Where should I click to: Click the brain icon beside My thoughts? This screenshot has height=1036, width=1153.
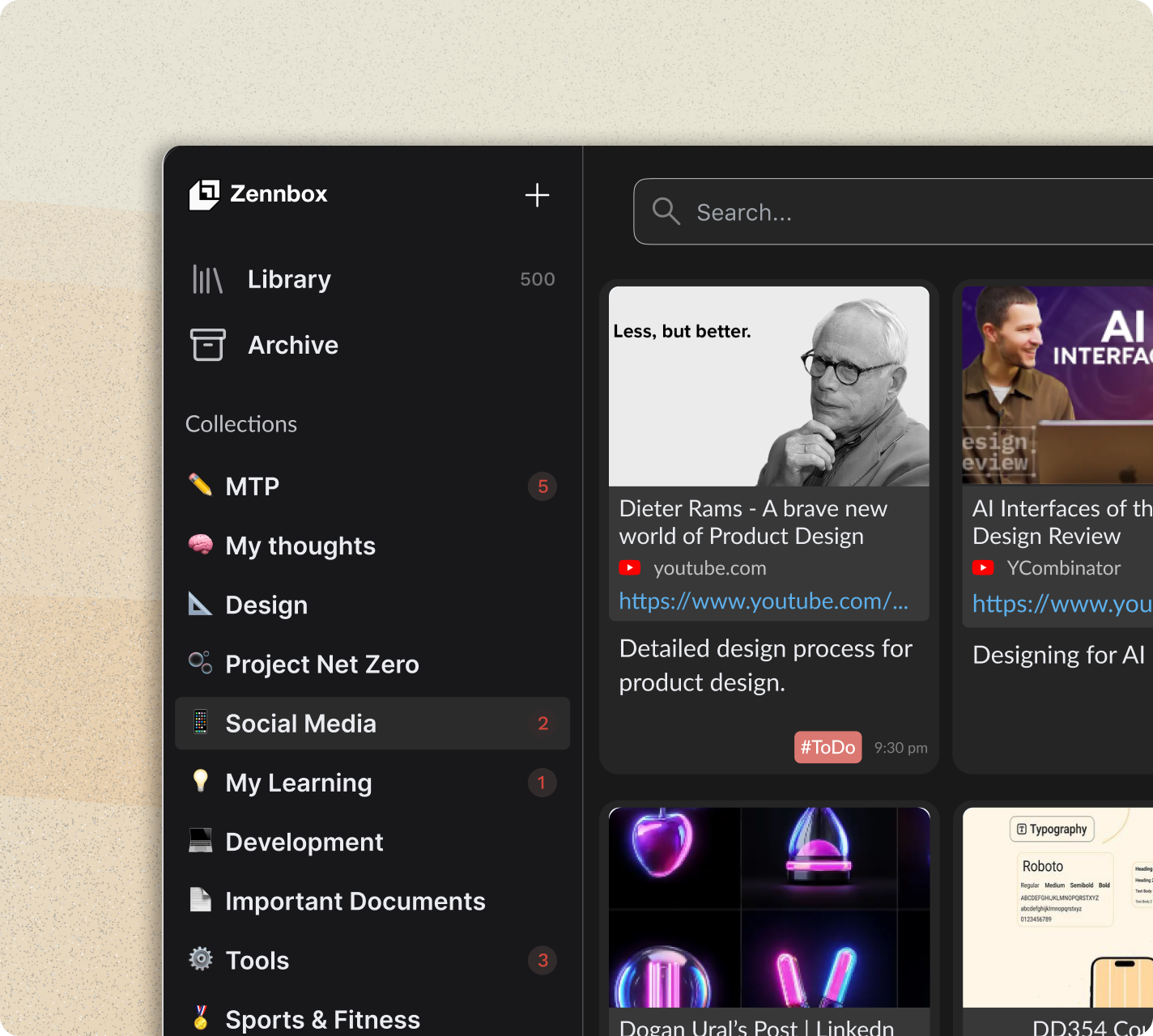click(200, 545)
